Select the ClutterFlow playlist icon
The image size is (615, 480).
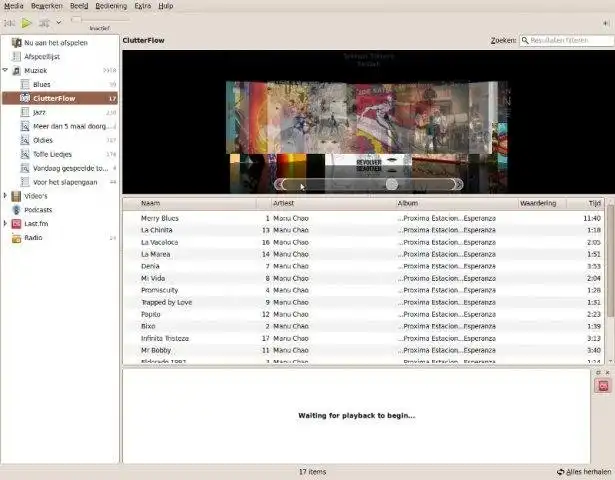25,98
